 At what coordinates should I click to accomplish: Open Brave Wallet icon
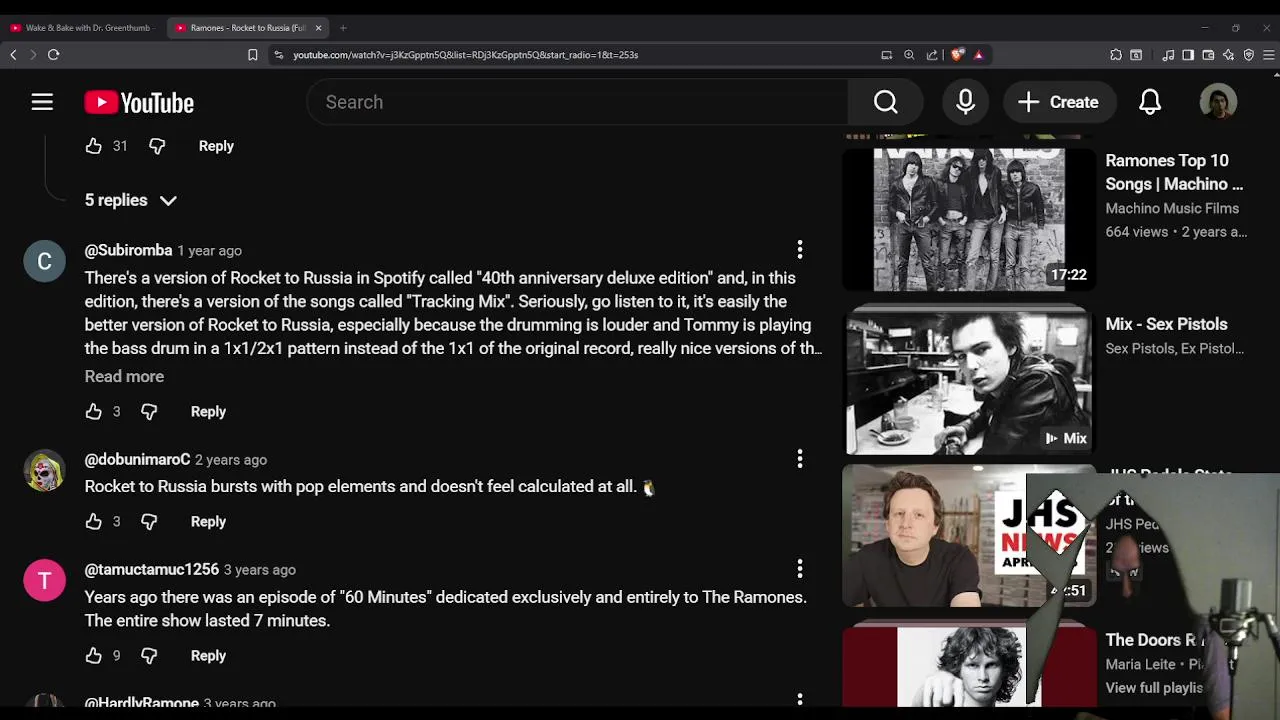click(1208, 55)
